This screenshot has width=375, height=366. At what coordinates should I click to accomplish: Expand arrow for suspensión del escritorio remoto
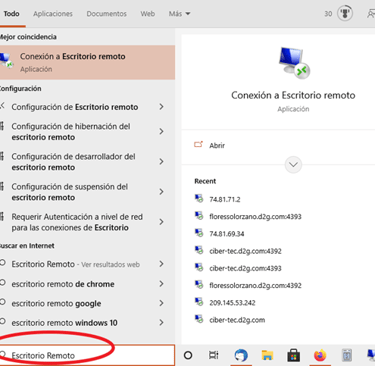click(161, 192)
